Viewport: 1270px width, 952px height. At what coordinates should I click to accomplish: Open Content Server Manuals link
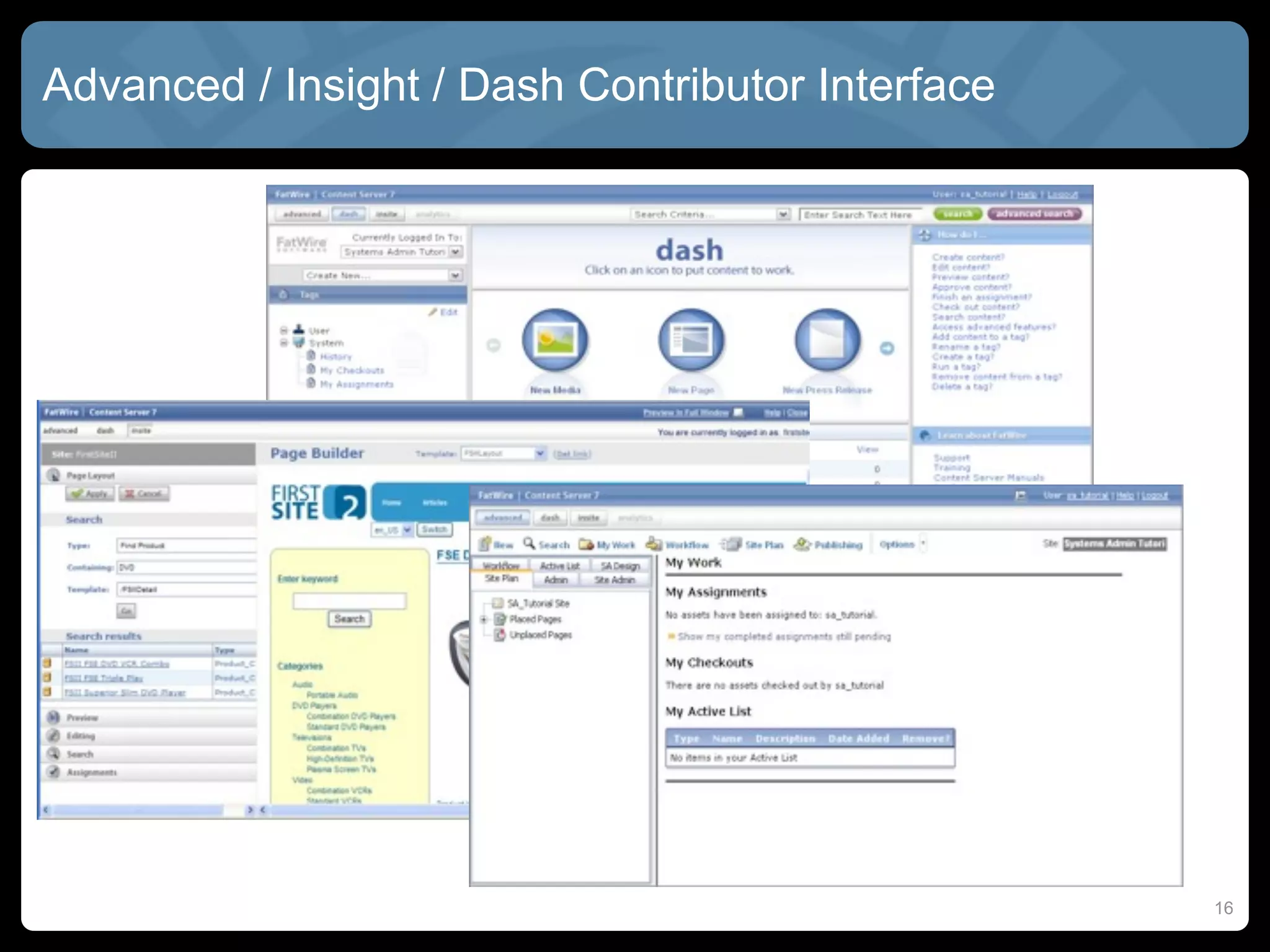(x=988, y=478)
